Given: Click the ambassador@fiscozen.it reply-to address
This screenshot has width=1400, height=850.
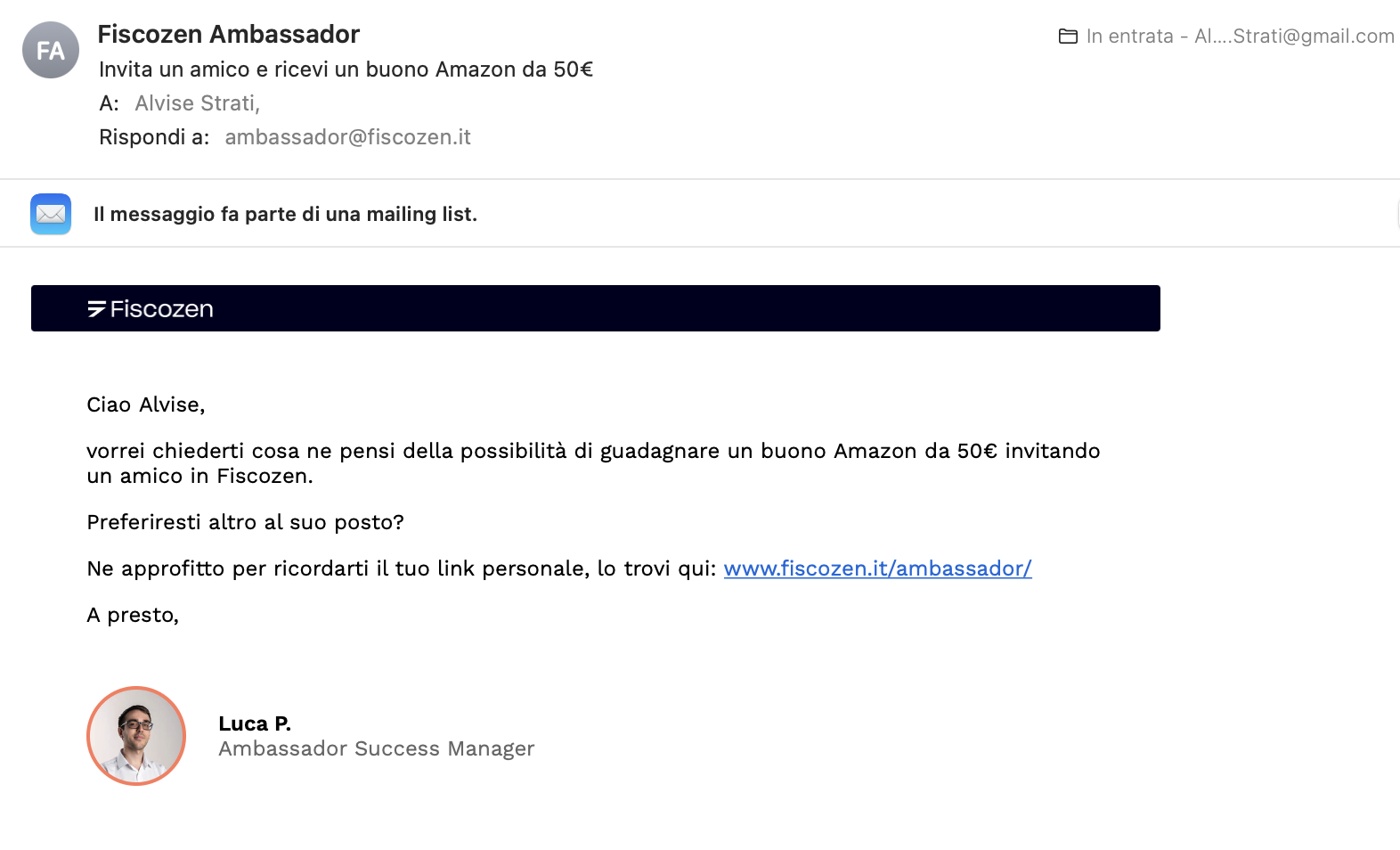Looking at the screenshot, I should click(347, 137).
